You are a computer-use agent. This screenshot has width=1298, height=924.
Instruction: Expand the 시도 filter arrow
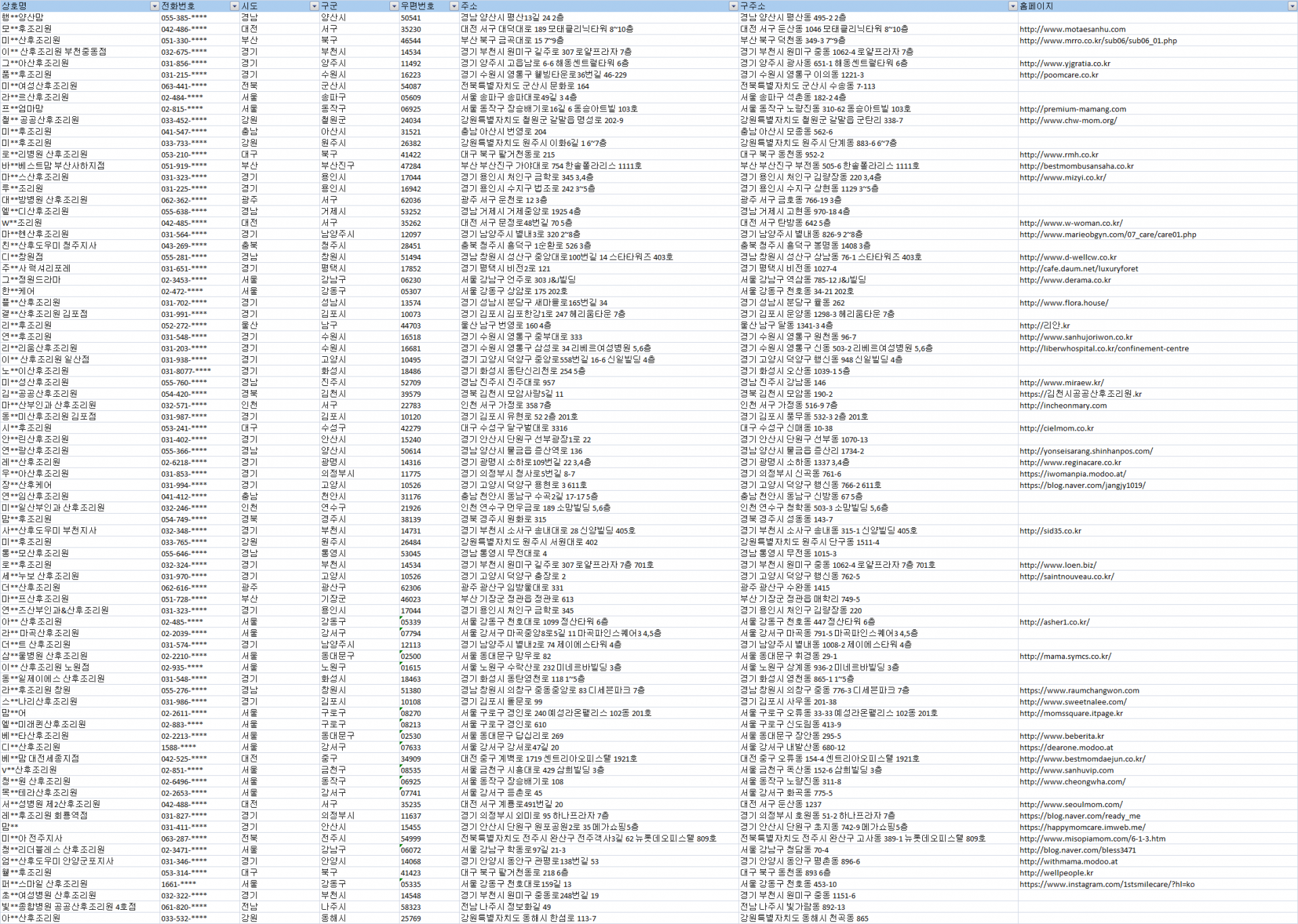click(314, 6)
